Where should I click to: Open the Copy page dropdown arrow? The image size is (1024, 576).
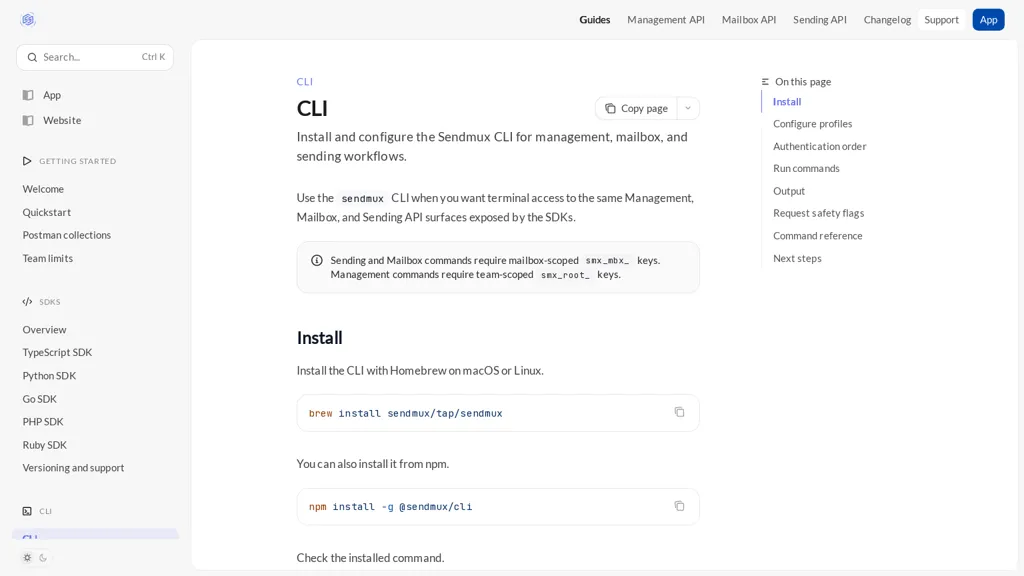[x=688, y=108]
